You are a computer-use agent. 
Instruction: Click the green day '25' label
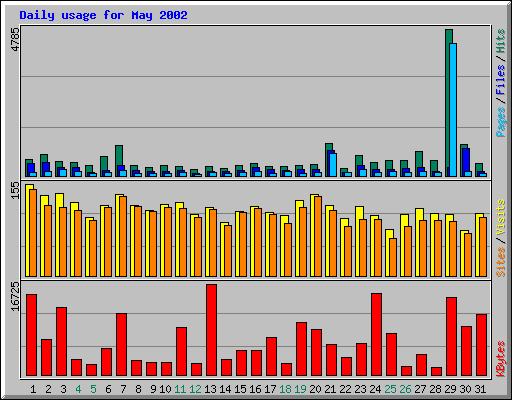[x=390, y=389]
